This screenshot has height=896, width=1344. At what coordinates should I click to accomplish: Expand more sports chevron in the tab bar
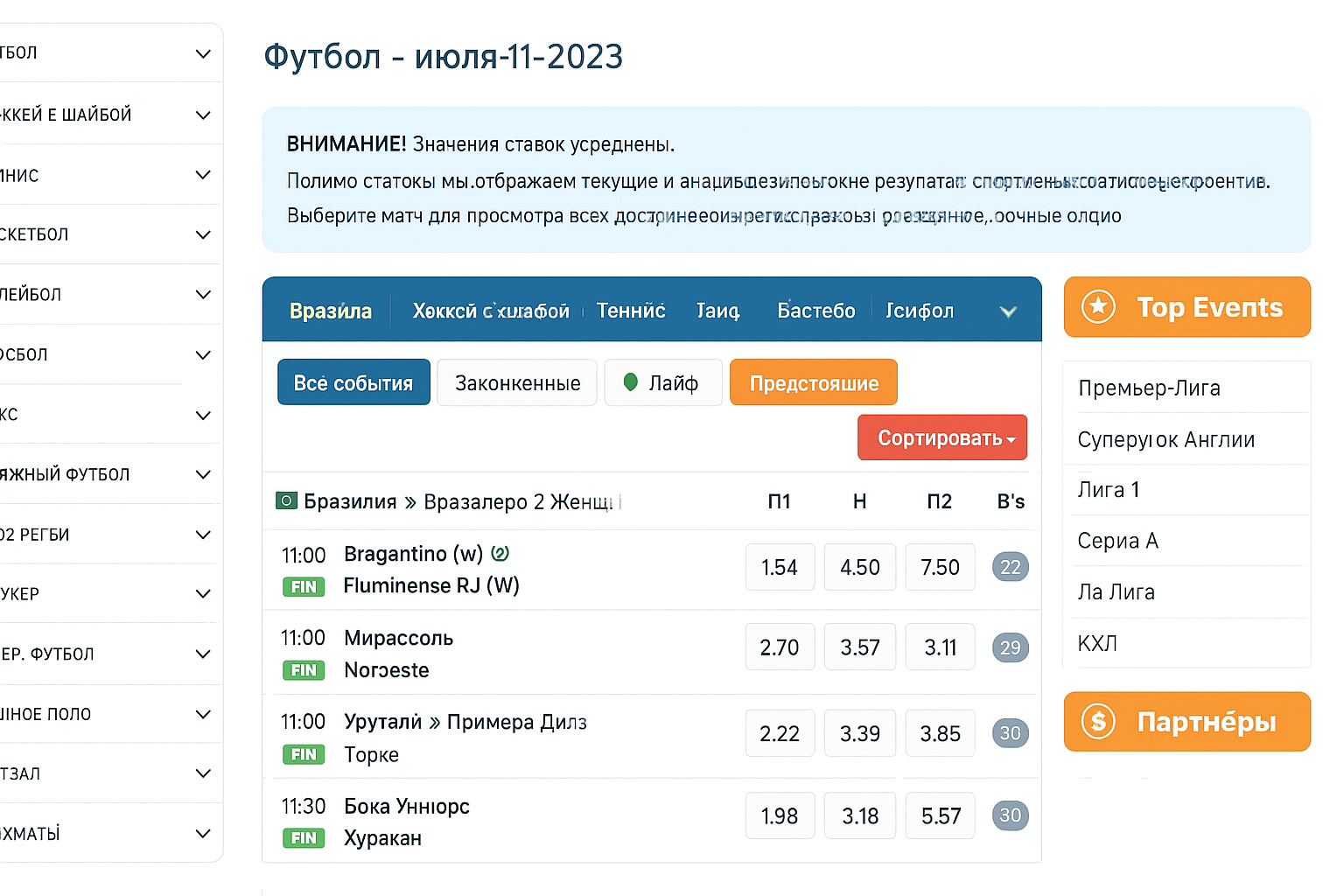pyautogui.click(x=1008, y=311)
